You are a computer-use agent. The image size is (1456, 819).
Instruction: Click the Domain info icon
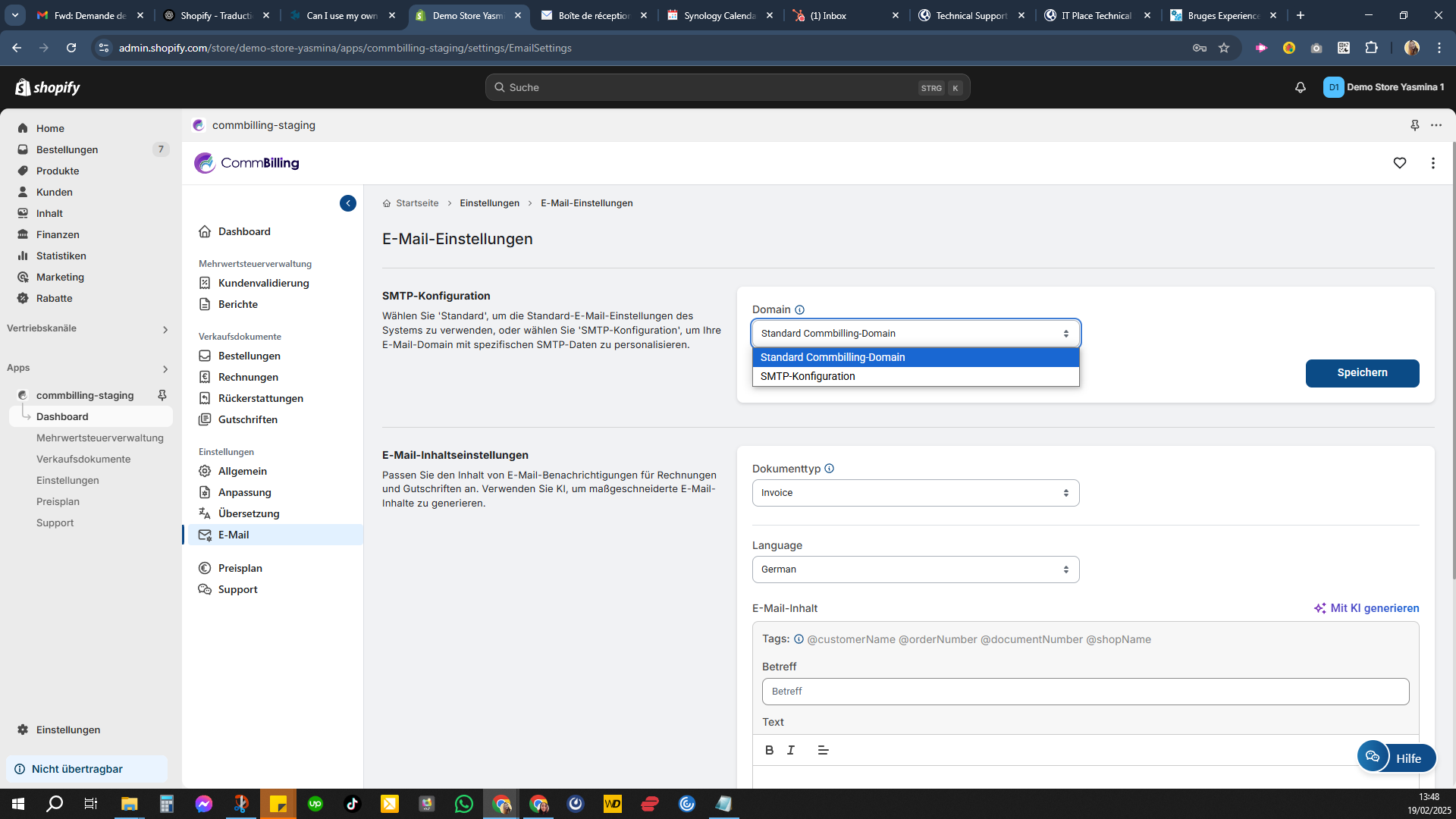pyautogui.click(x=799, y=309)
